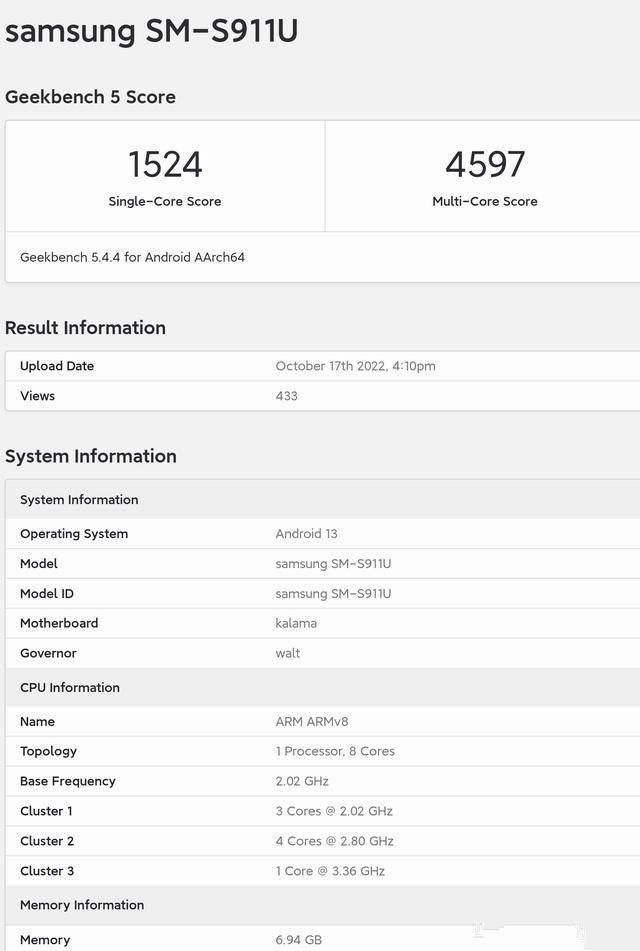
Task: Click the ARM ARMv8 processor name
Action: pyautogui.click(x=312, y=722)
